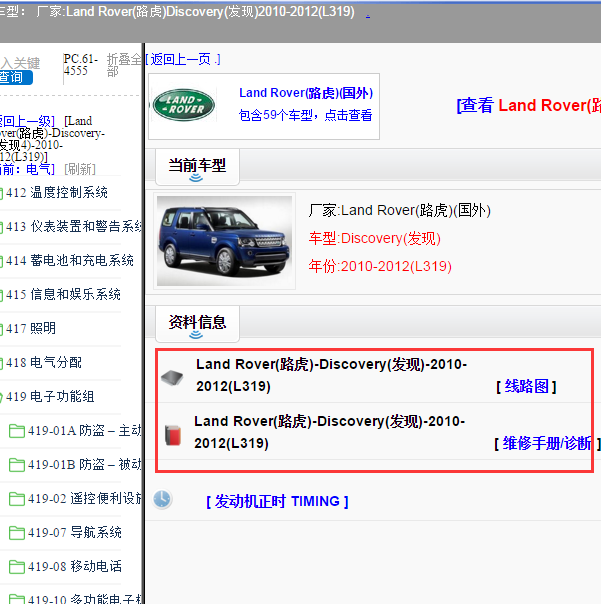
Task: Click 折叠全部 collapse all link
Action: tap(124, 65)
